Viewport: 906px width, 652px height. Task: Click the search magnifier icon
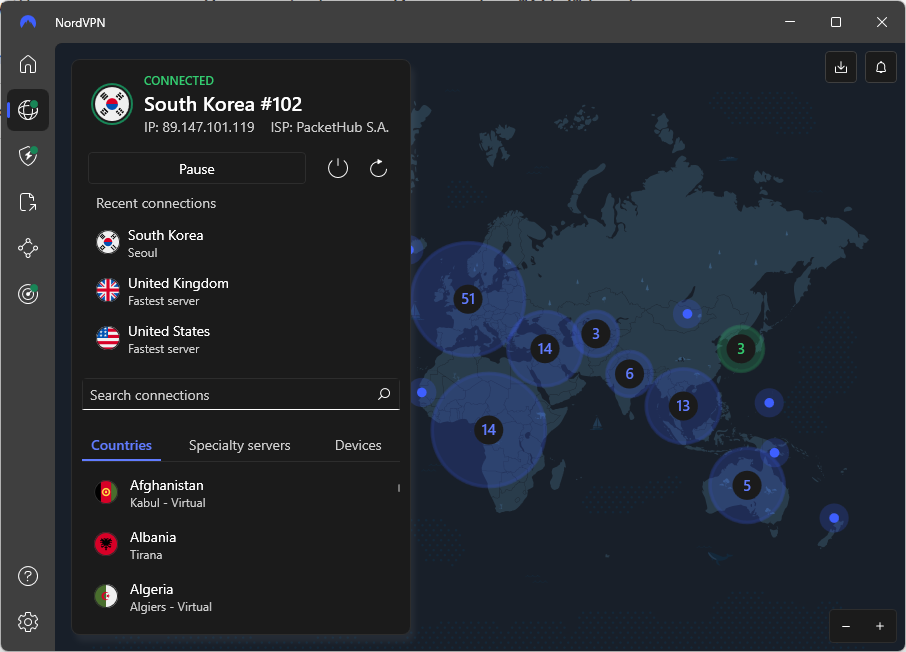[384, 394]
